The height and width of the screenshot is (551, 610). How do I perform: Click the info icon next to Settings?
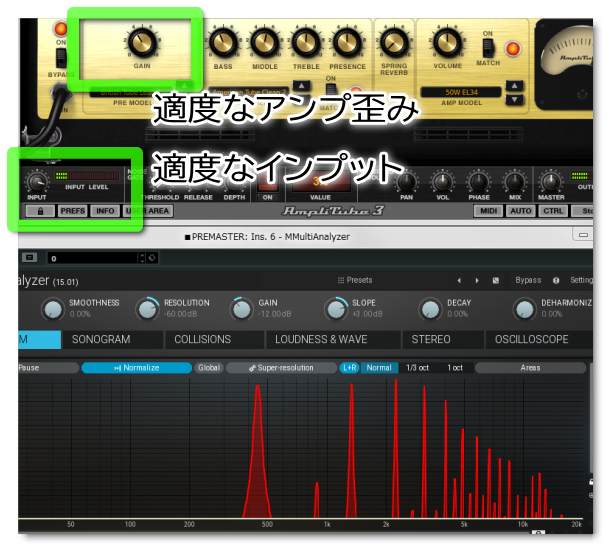click(x=556, y=280)
